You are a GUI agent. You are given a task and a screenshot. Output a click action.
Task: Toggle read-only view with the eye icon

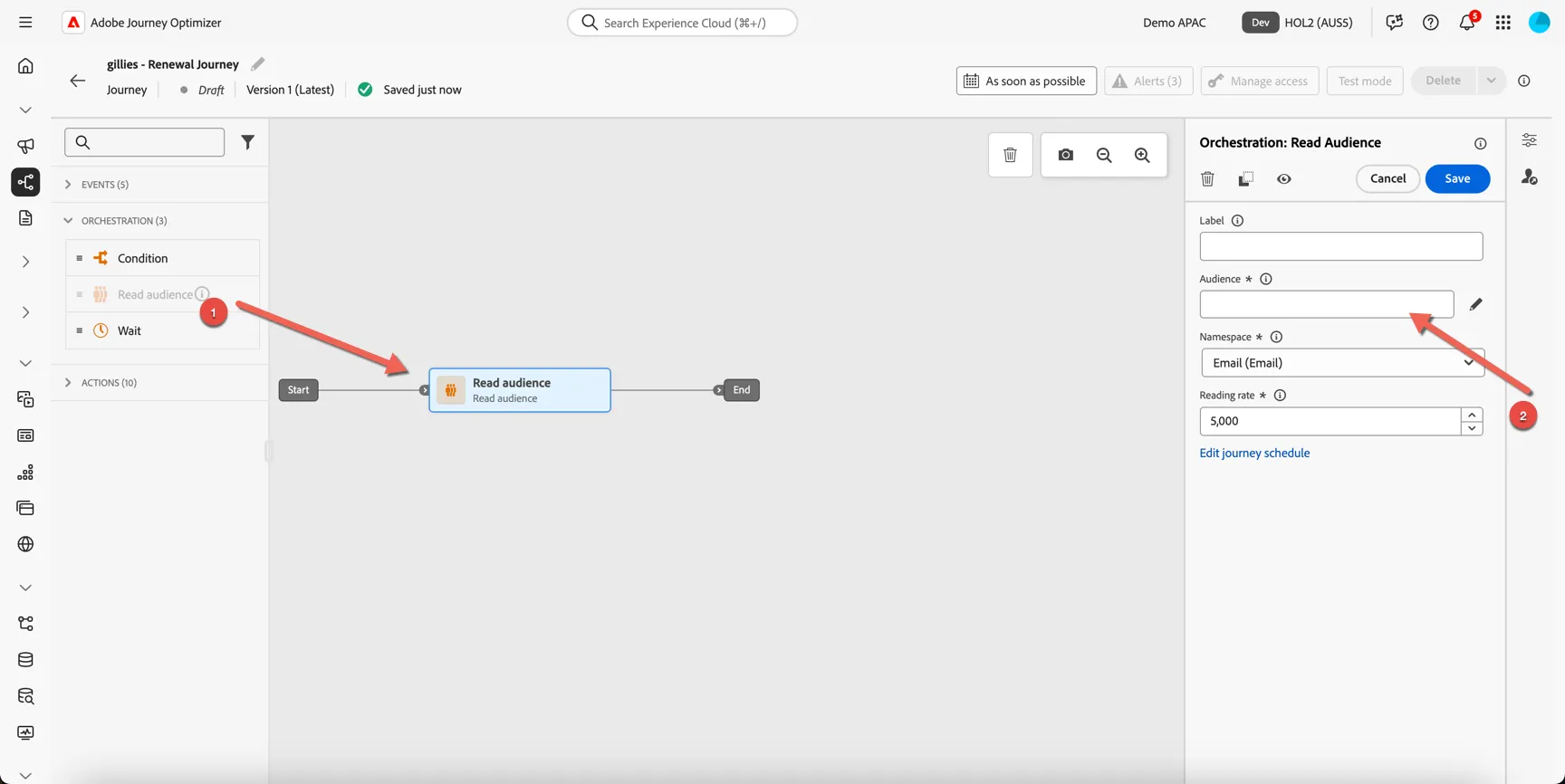[1283, 178]
